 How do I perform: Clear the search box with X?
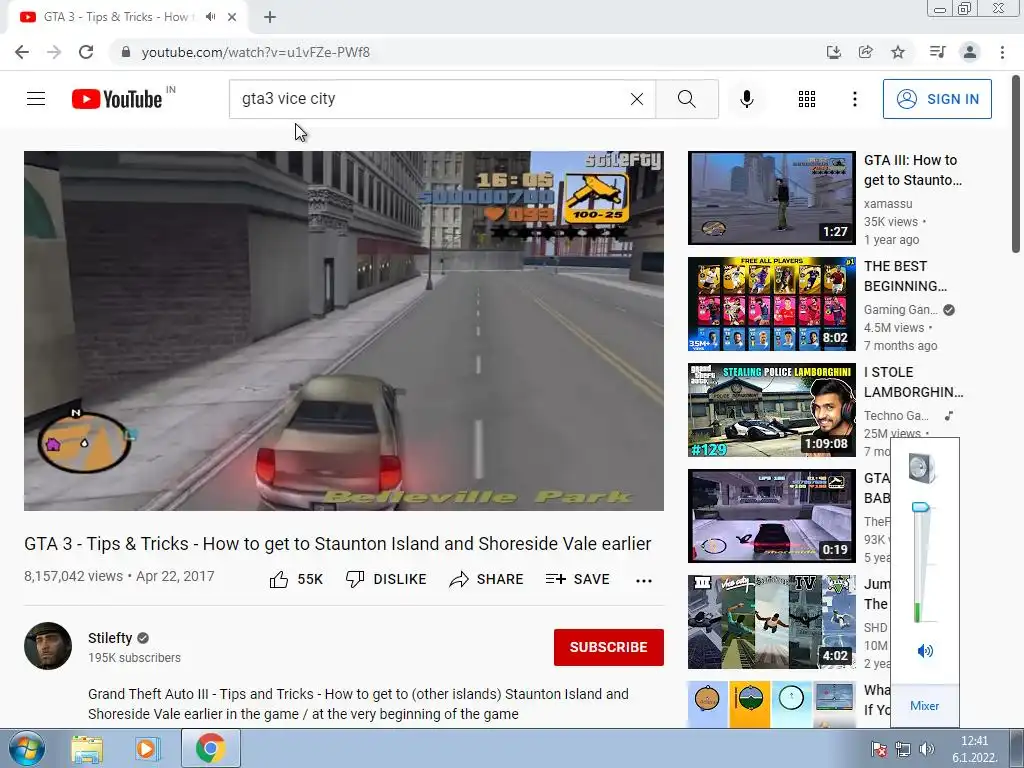coord(637,99)
